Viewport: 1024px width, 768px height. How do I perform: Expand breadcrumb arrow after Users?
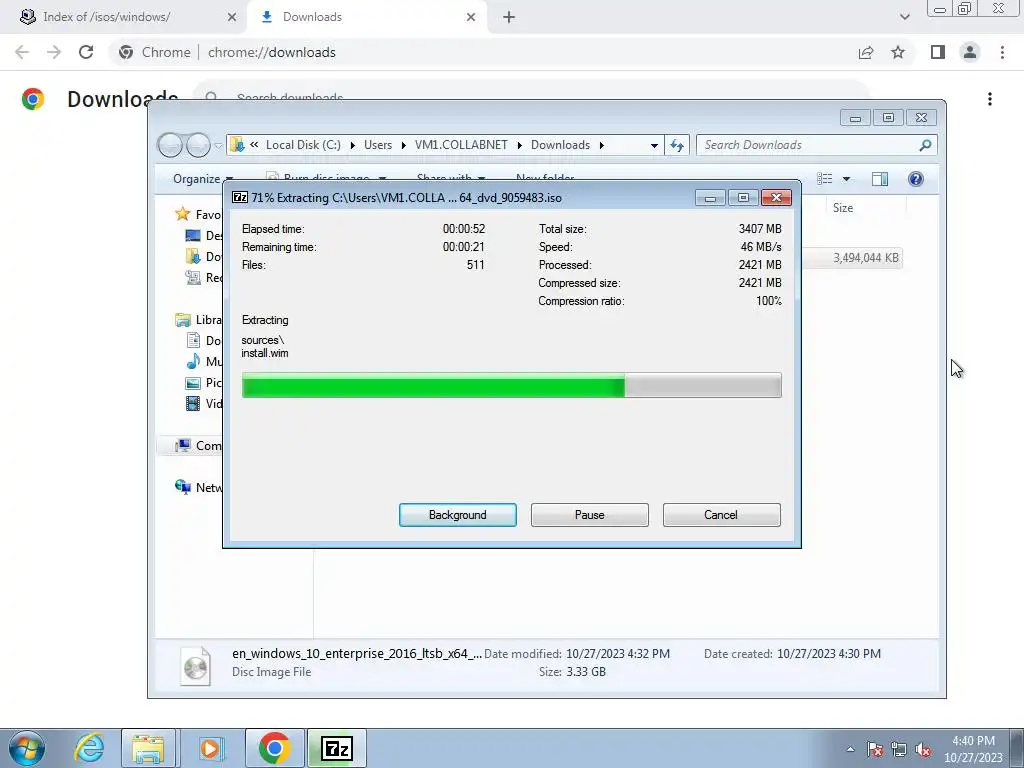tap(403, 145)
